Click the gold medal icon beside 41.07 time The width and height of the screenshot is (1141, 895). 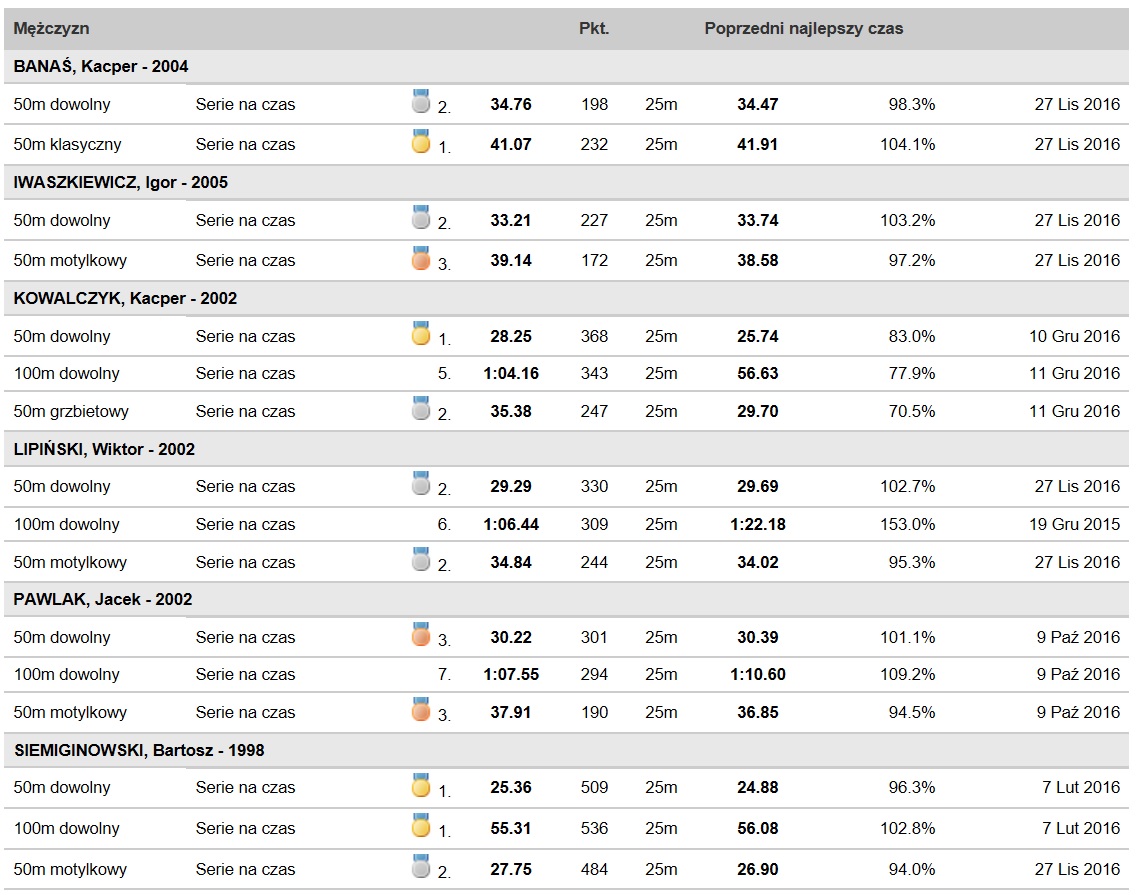pyautogui.click(x=421, y=141)
